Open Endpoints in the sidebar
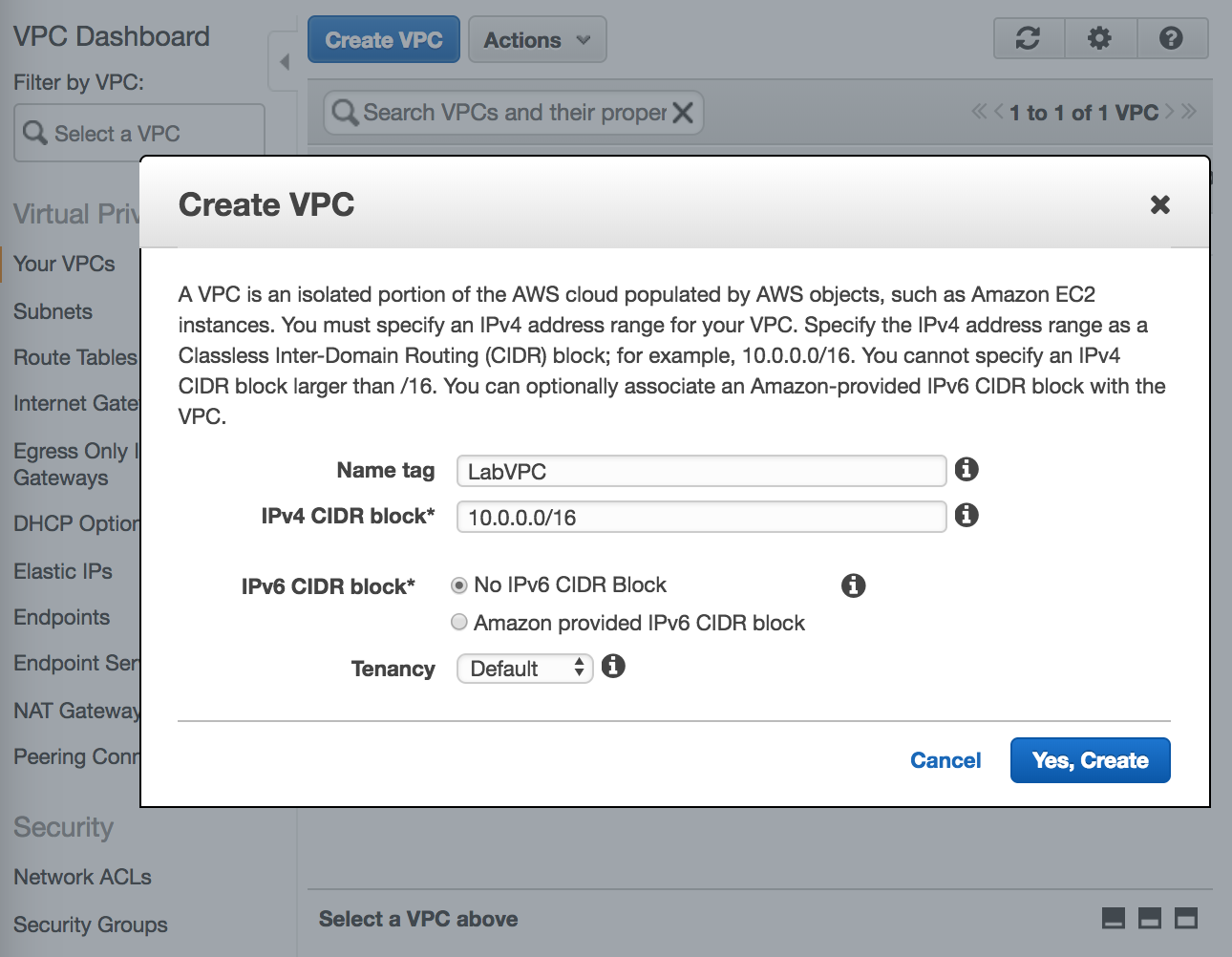1232x957 pixels. [x=62, y=617]
